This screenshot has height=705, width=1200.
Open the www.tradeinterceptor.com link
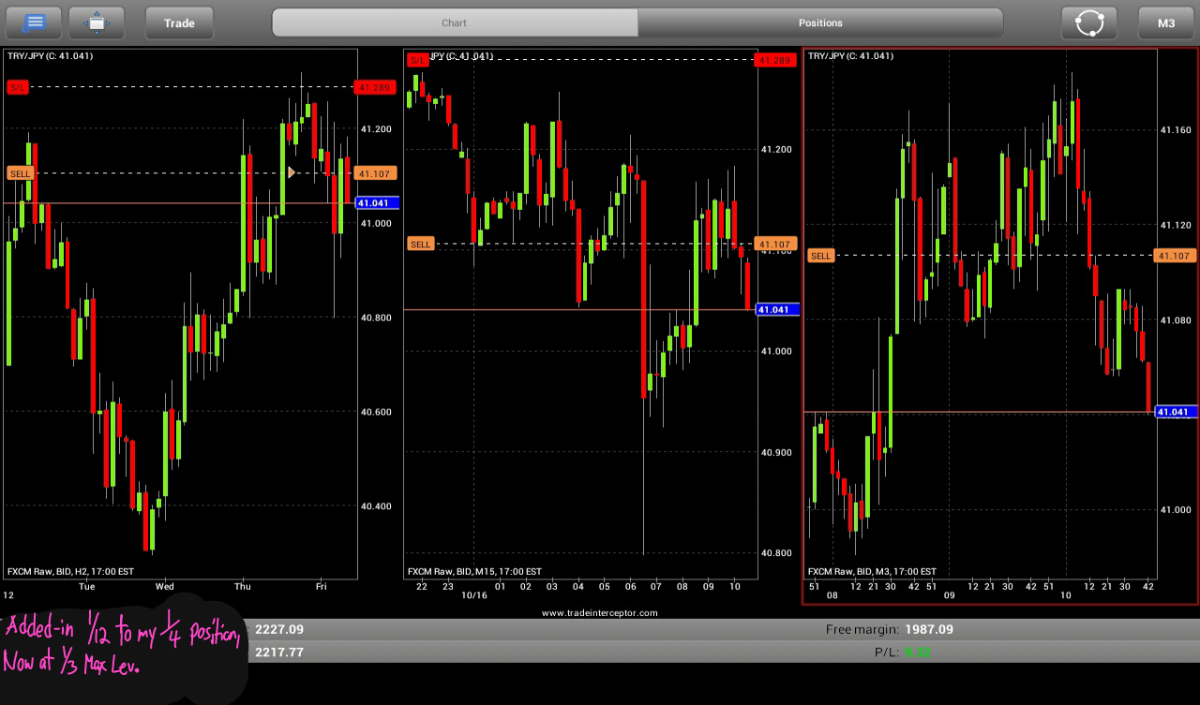[600, 612]
